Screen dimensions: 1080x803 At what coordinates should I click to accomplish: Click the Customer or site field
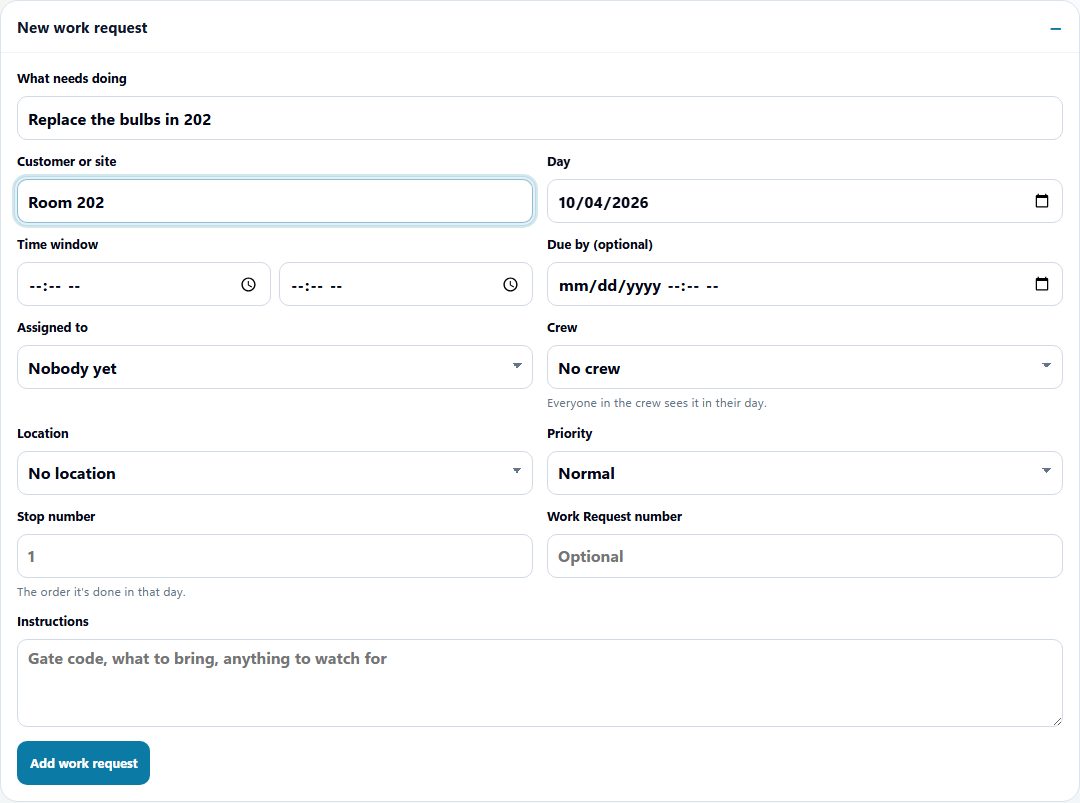click(x=275, y=202)
